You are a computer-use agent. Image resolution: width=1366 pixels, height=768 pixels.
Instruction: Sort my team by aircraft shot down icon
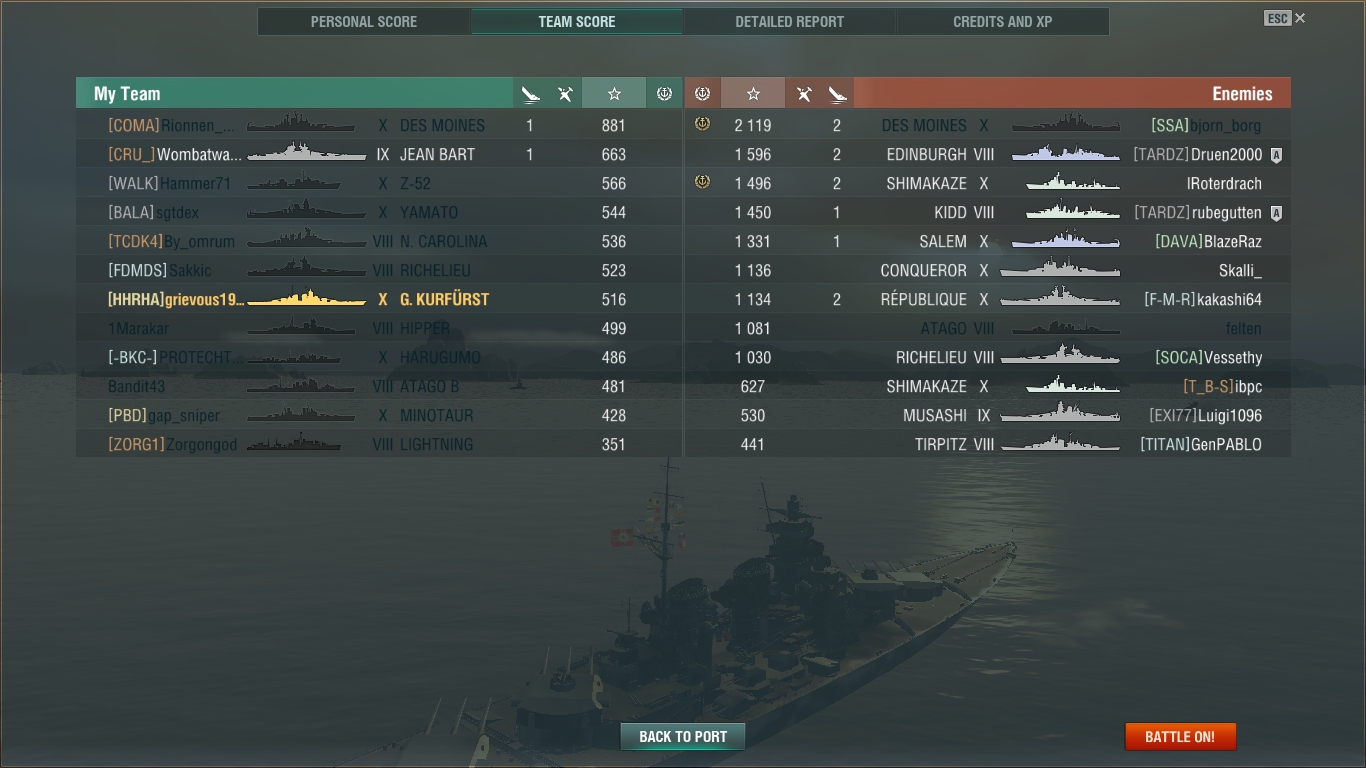pyautogui.click(x=565, y=94)
